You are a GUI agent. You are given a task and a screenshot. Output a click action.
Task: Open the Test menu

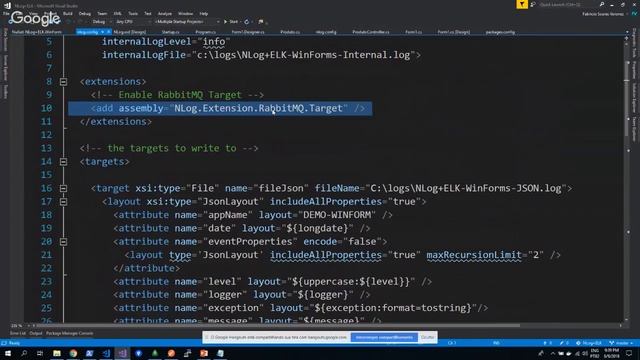pos(148,13)
